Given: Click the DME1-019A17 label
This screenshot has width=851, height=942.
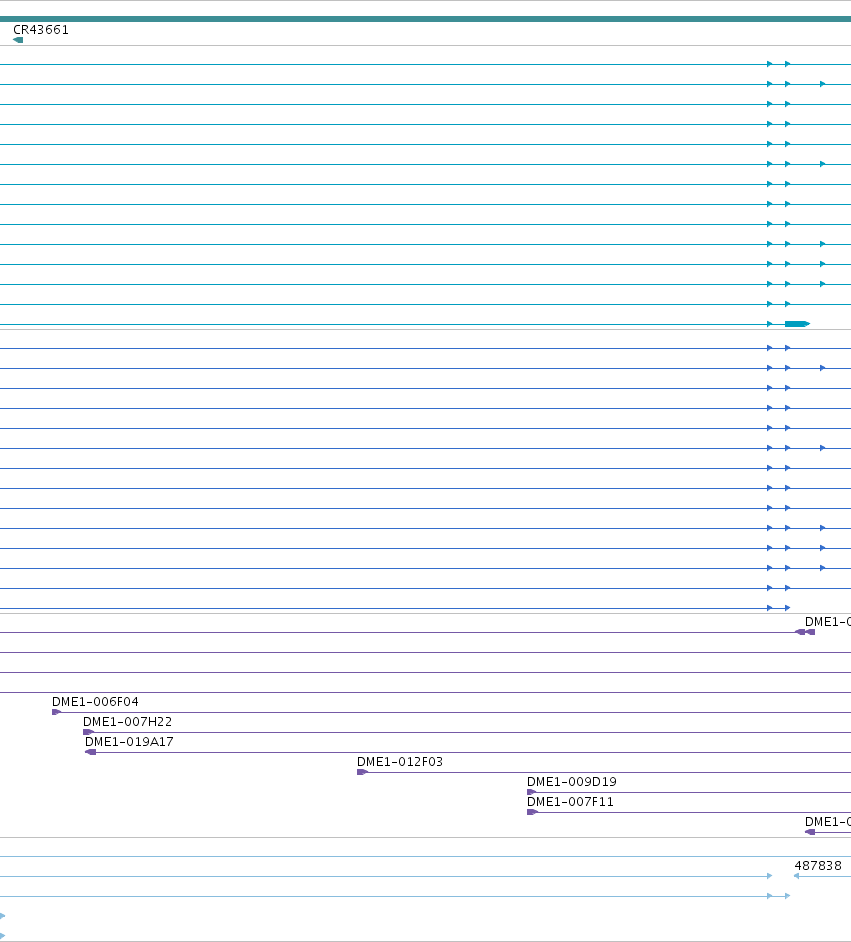Looking at the screenshot, I should tap(129, 742).
